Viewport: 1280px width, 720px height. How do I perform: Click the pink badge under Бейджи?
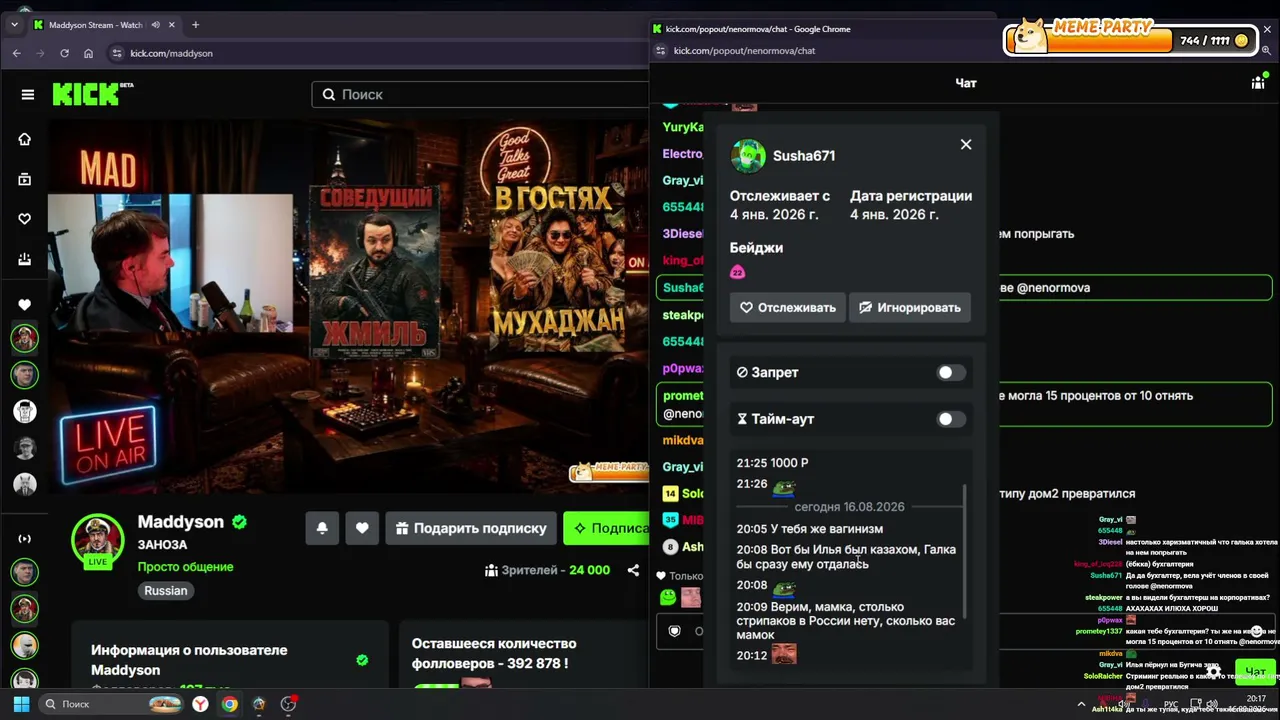(x=738, y=272)
